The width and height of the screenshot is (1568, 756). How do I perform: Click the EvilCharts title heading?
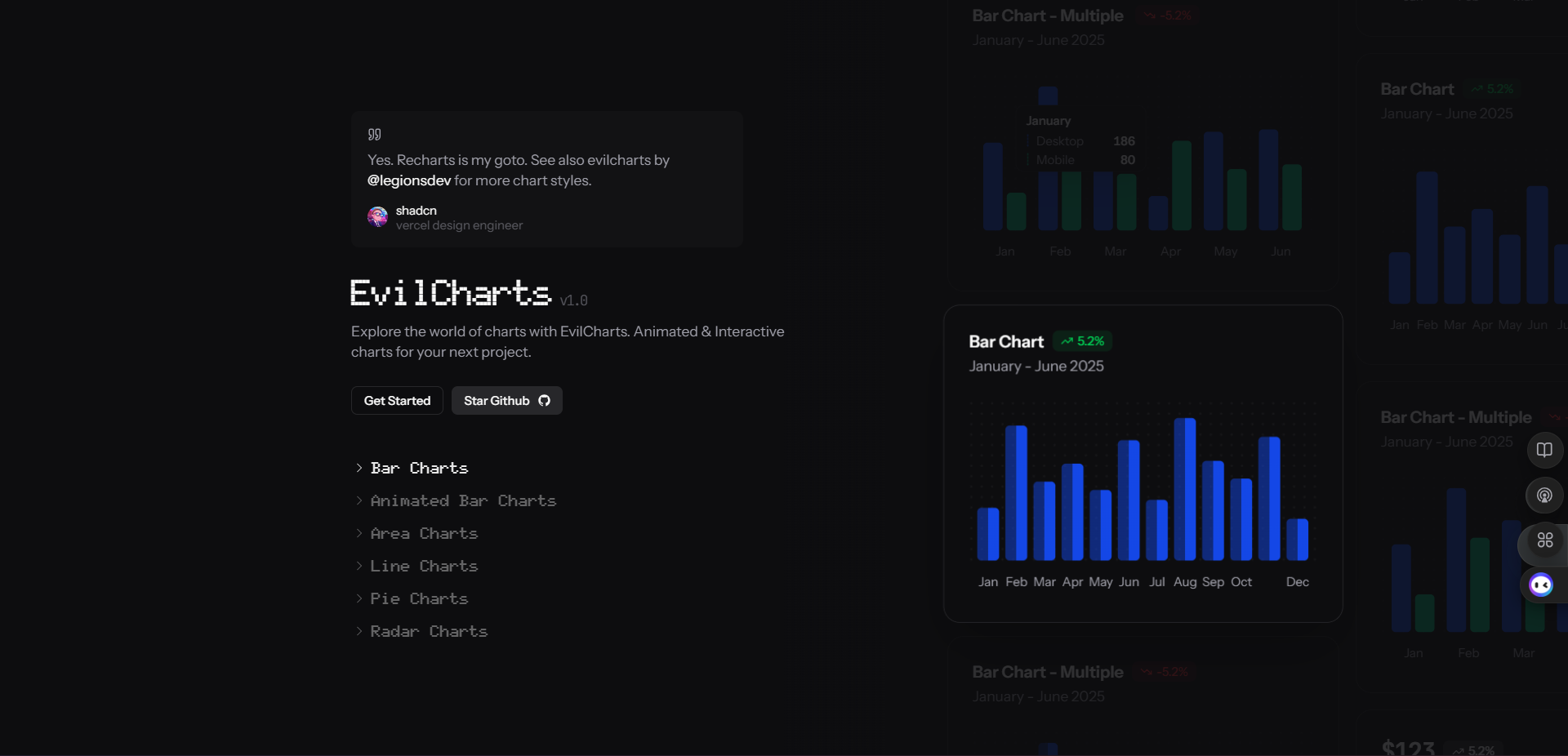point(449,293)
